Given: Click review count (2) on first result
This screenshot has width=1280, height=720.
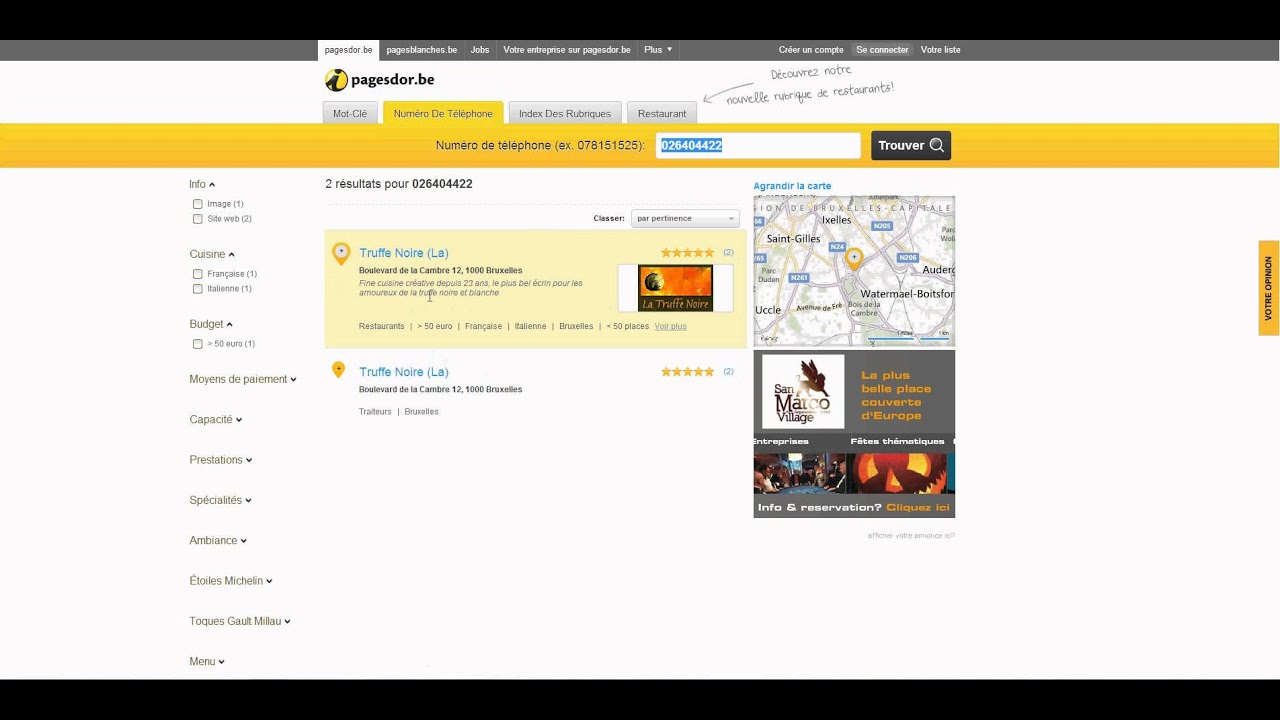Looking at the screenshot, I should click(728, 253).
